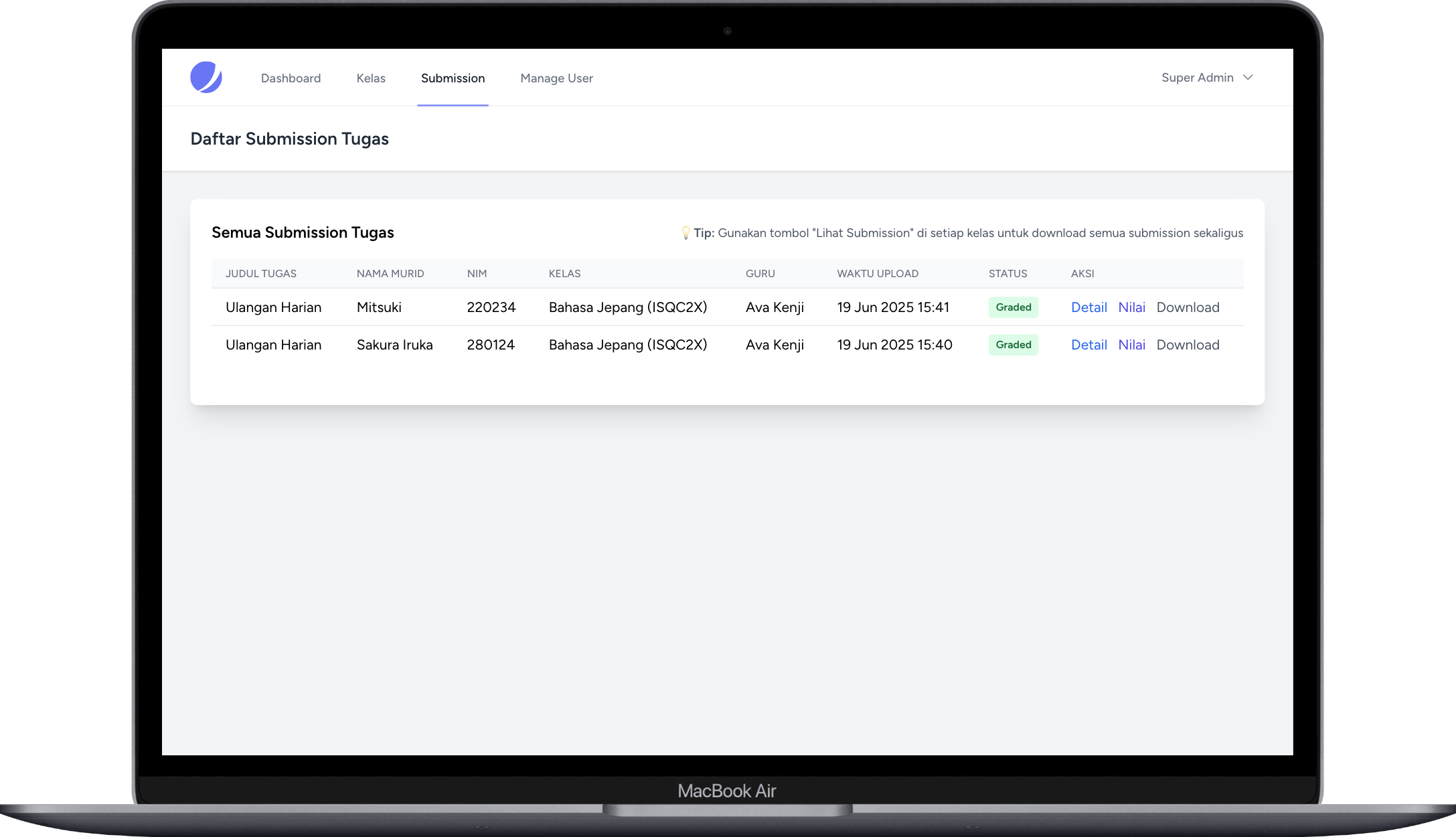Viewport: 1456px width, 837px height.
Task: Switch to the Manage User tab
Action: pos(556,78)
